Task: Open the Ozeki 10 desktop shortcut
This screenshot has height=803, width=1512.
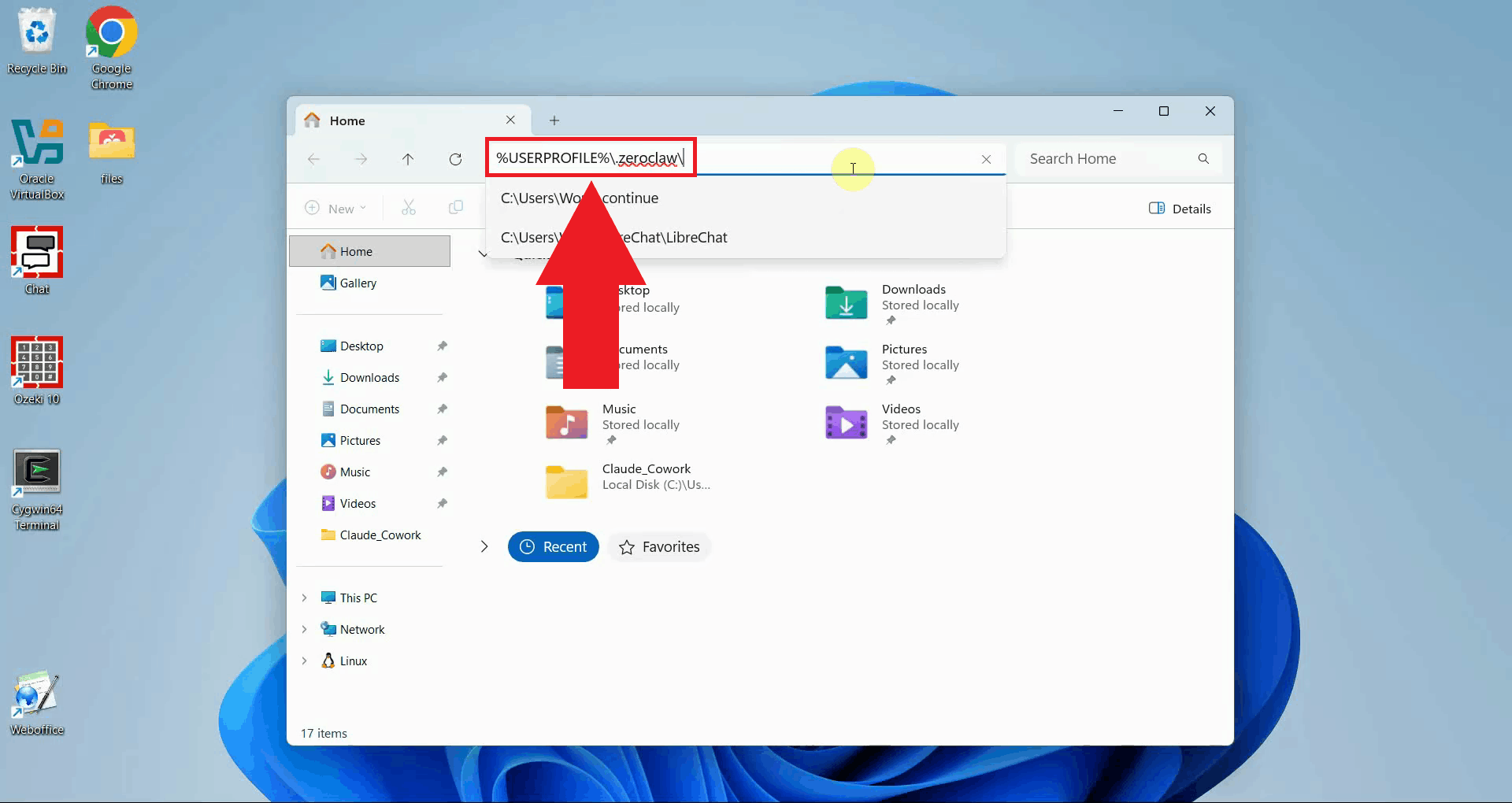Action: (x=37, y=370)
